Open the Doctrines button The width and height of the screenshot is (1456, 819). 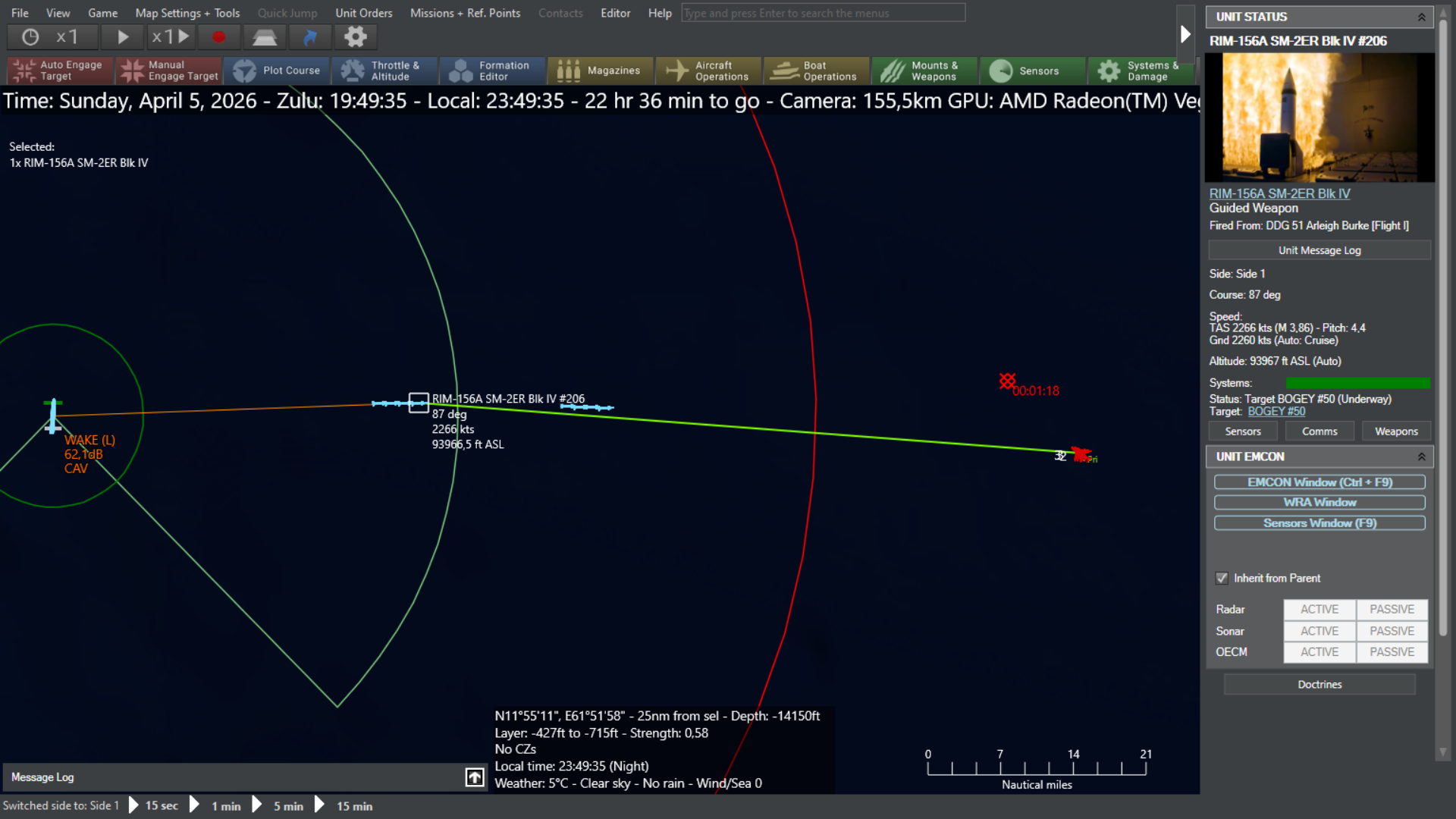(x=1319, y=685)
